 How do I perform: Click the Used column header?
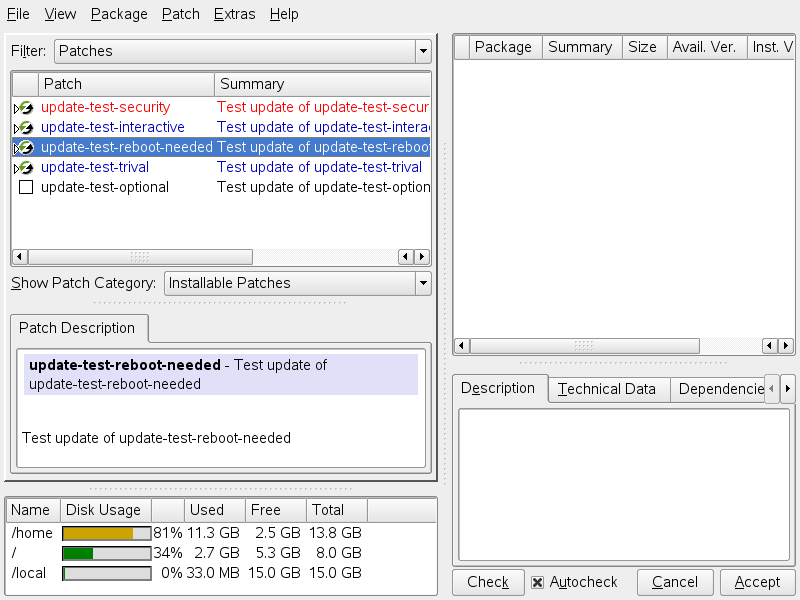pos(214,510)
